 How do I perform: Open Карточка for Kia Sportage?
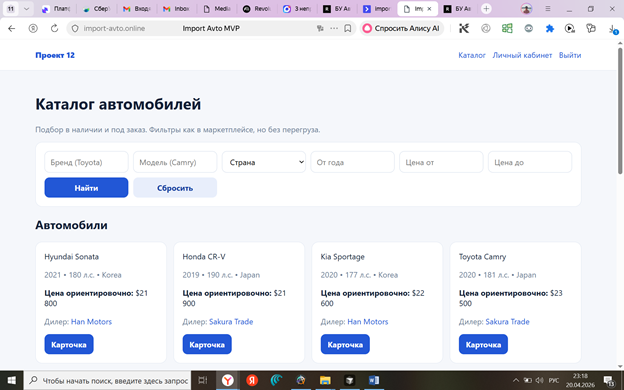pyautogui.click(x=345, y=344)
